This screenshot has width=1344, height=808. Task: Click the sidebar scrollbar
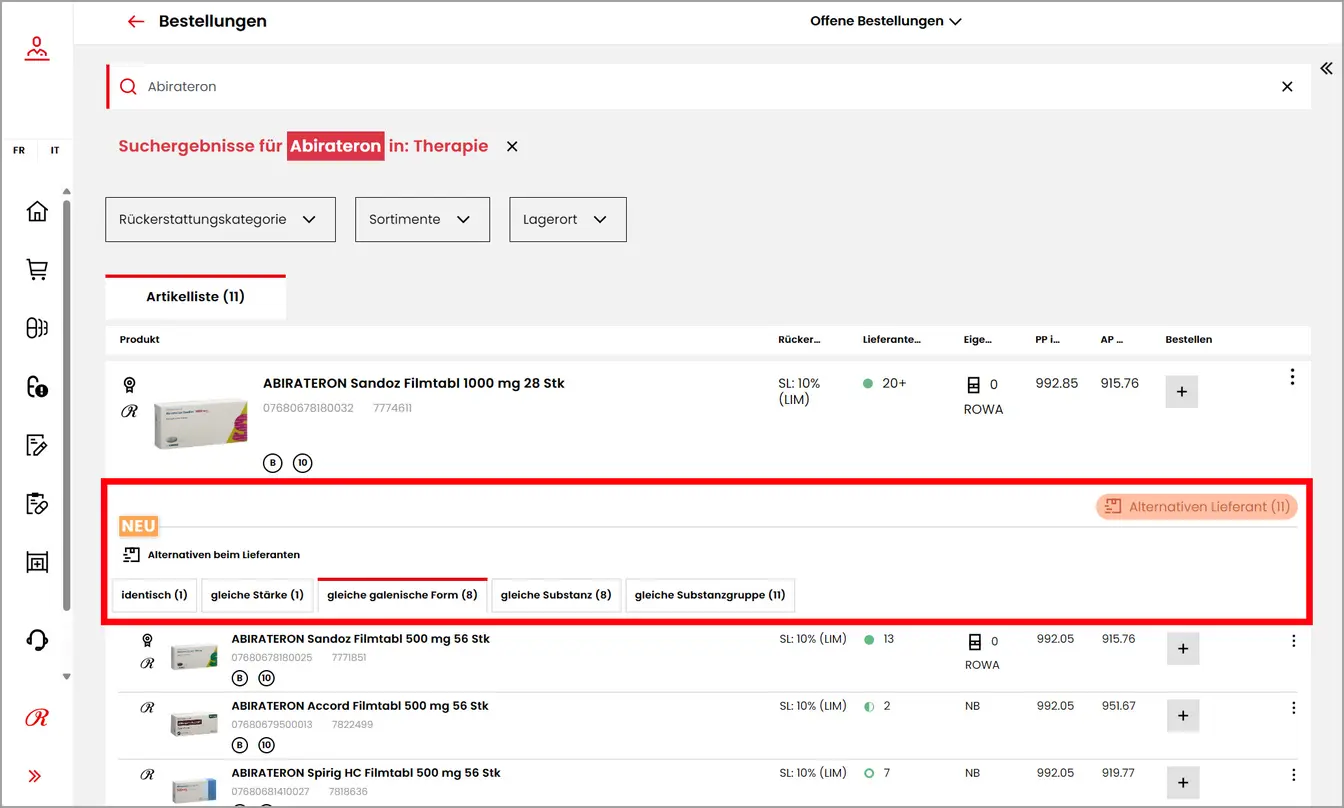(x=67, y=405)
